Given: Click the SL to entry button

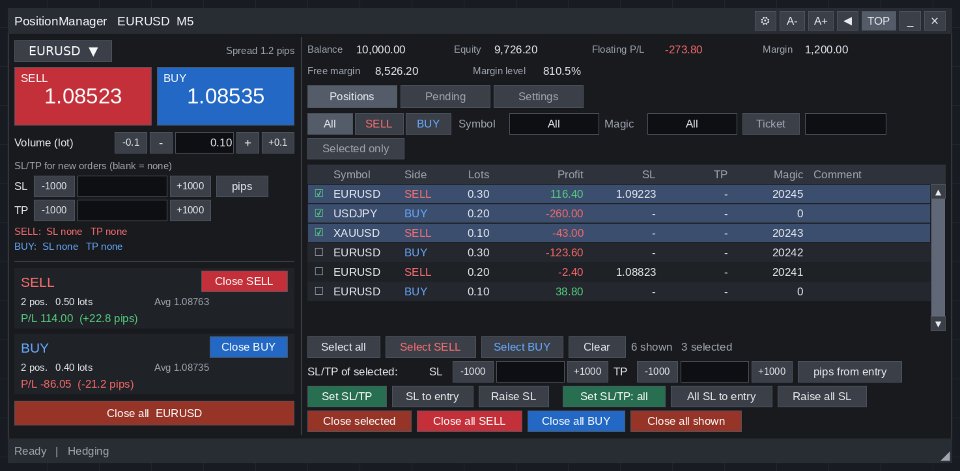Looking at the screenshot, I should [432, 396].
